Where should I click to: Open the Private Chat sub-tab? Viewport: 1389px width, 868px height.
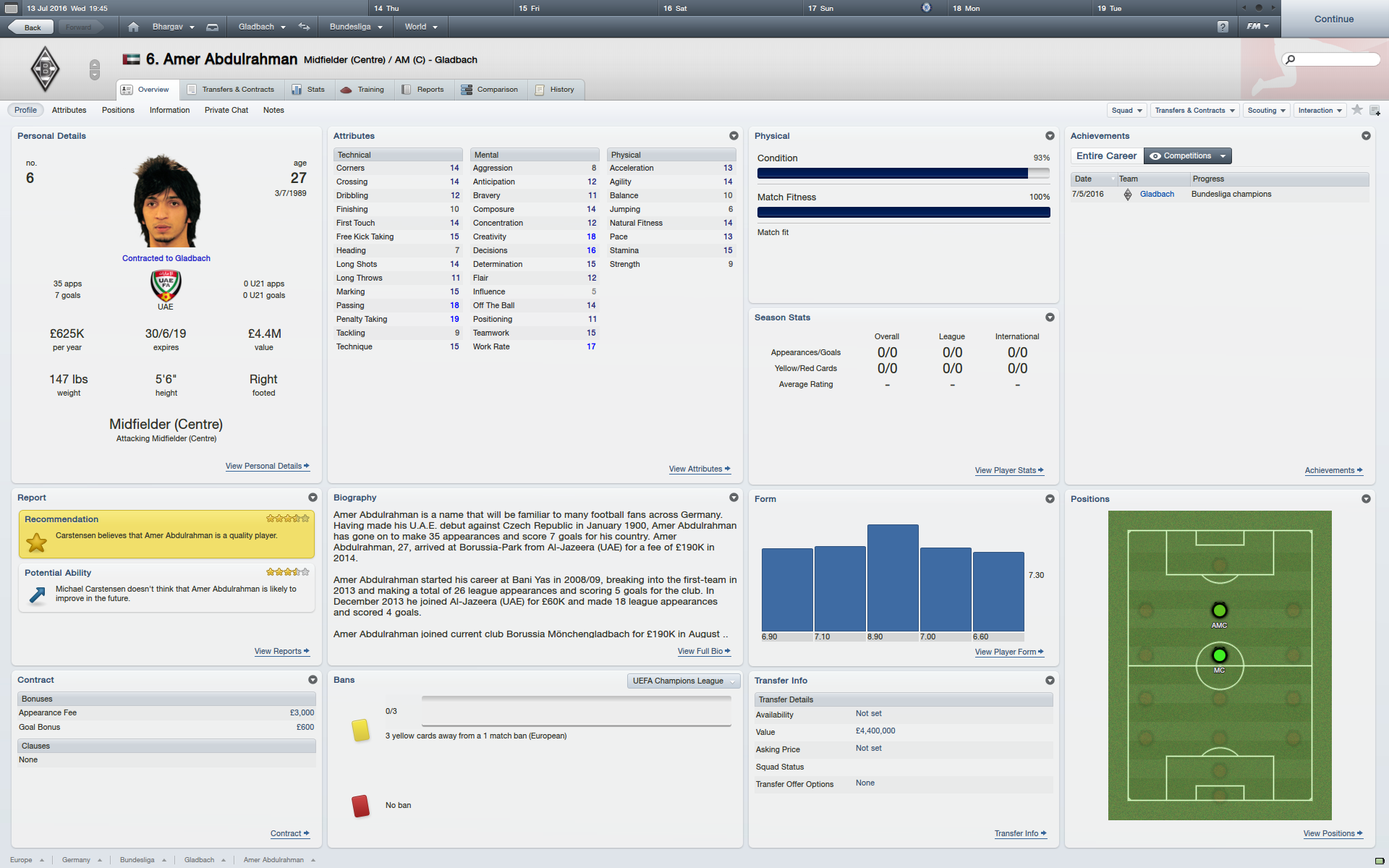click(226, 111)
